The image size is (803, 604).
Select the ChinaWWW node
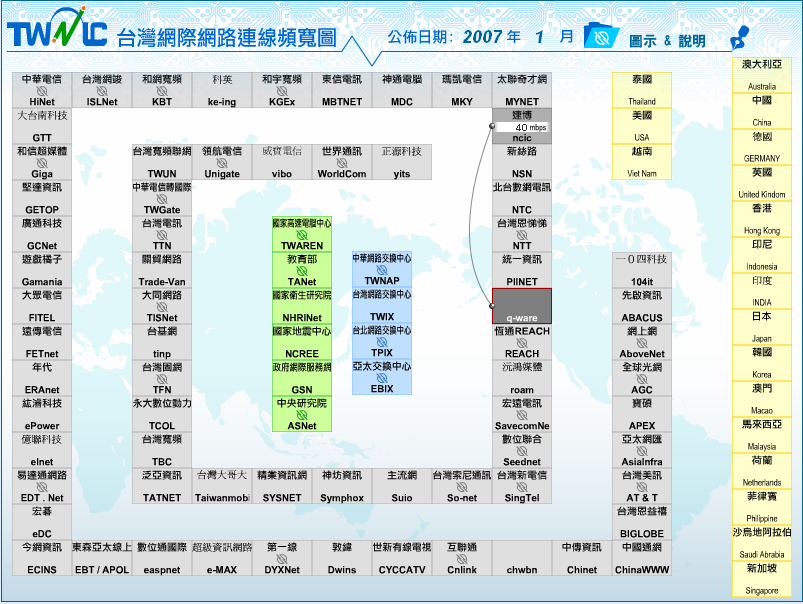[642, 558]
